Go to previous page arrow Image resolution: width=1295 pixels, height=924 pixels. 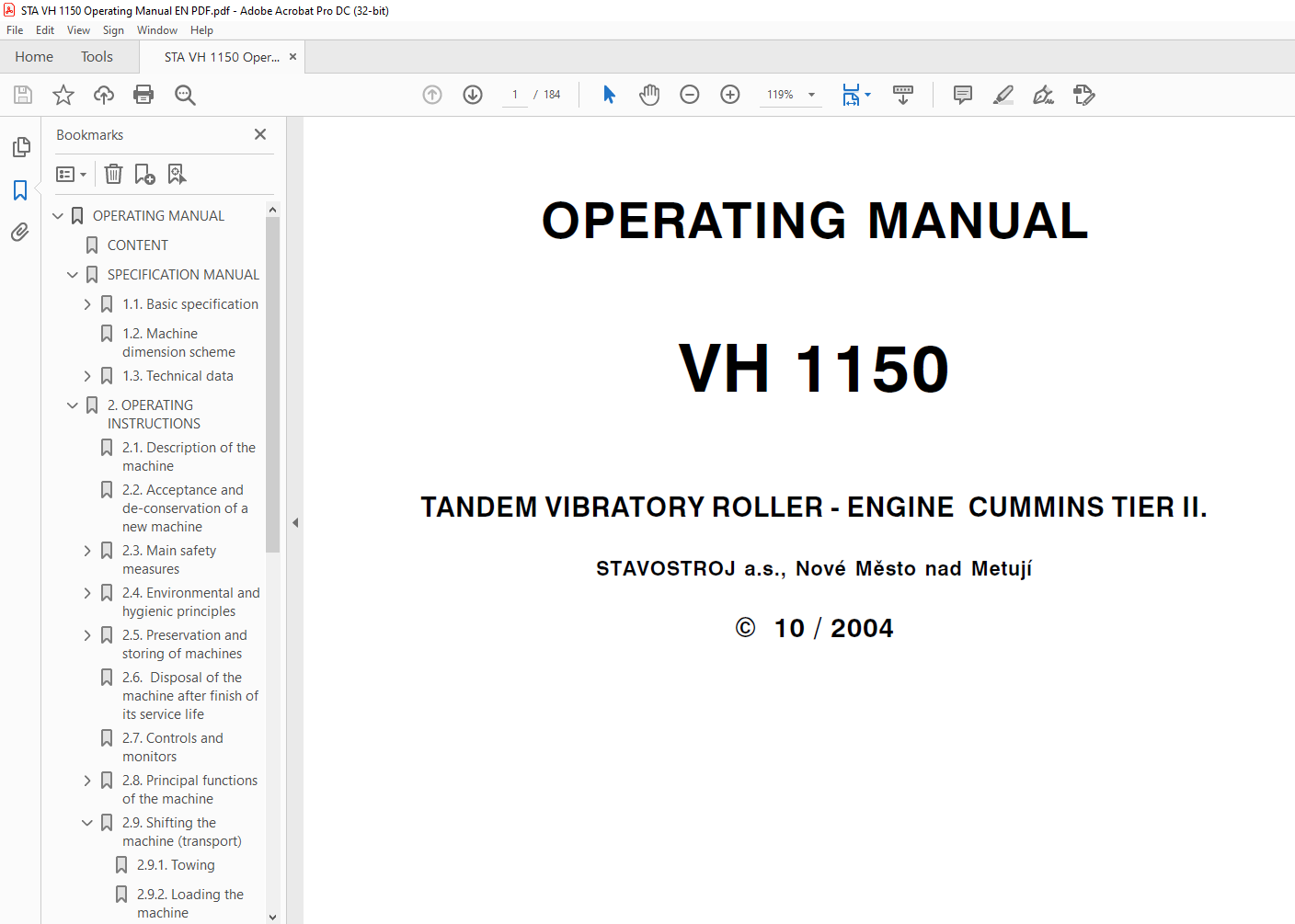click(x=432, y=95)
